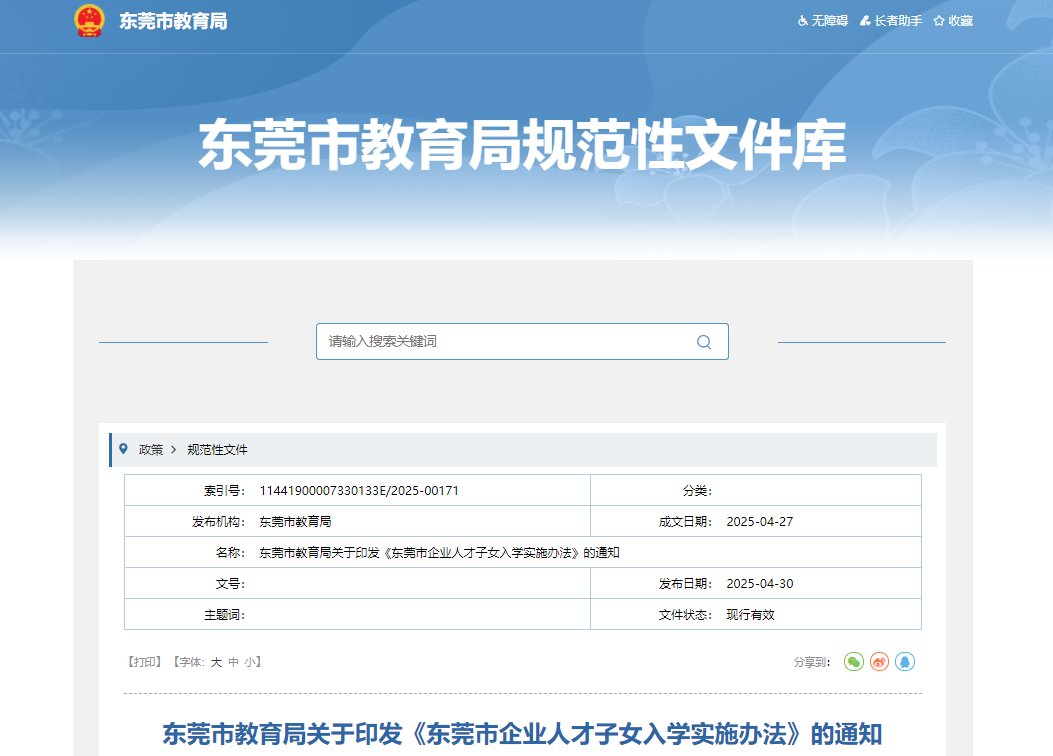Set font size to 中
The height and width of the screenshot is (756, 1053).
[234, 662]
